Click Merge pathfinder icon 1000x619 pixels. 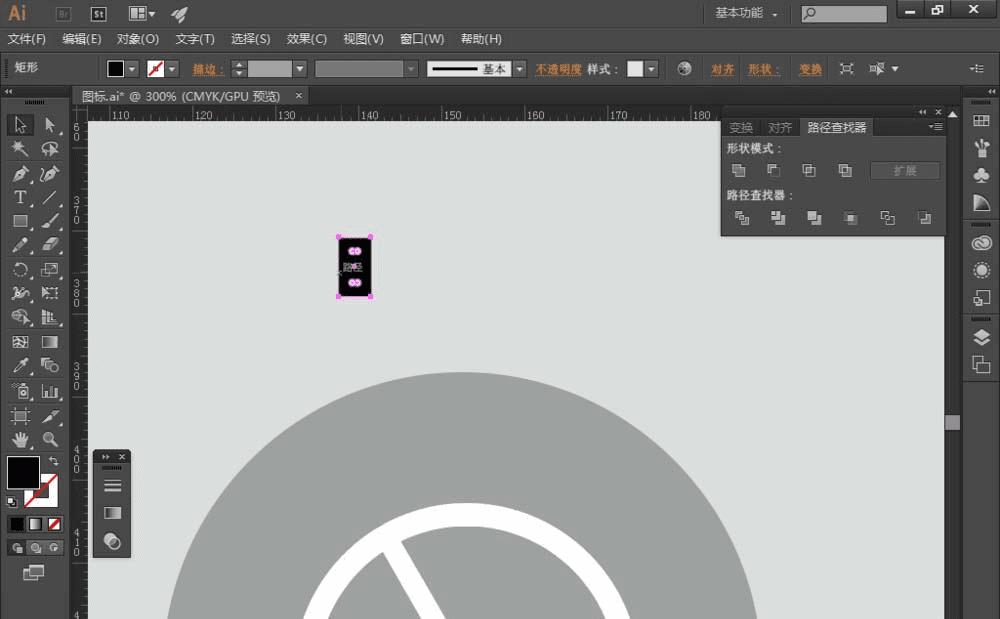coord(814,218)
